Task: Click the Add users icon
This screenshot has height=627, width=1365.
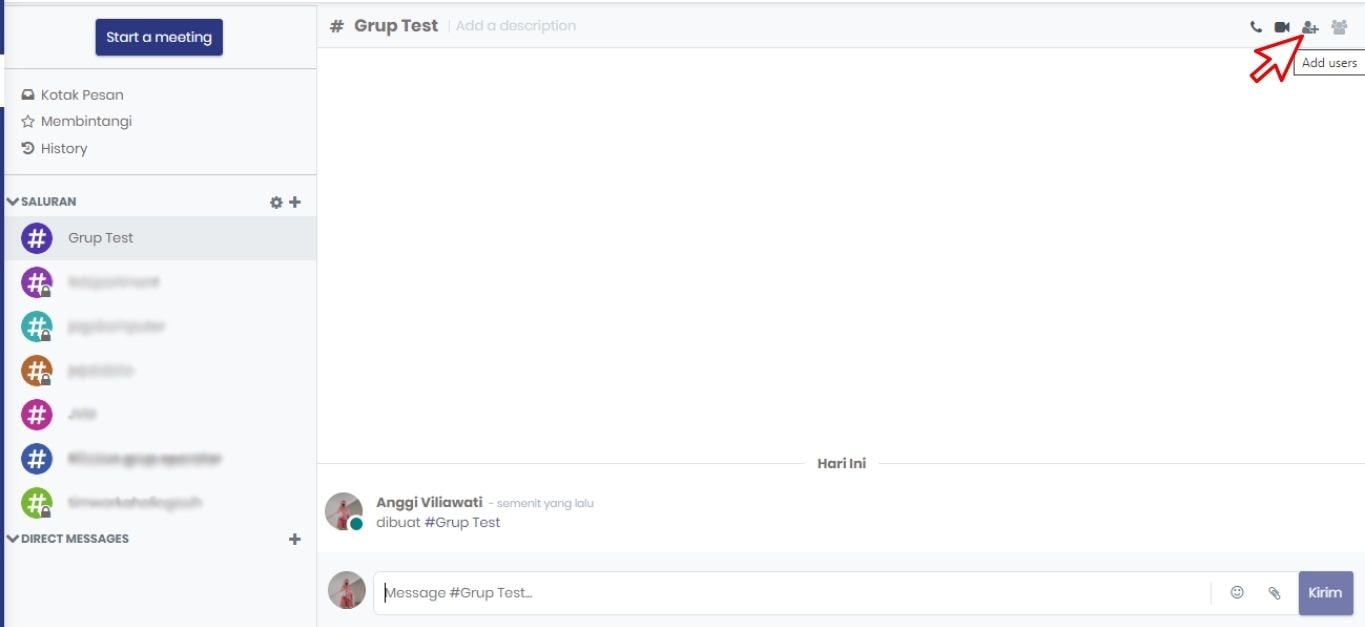Action: click(1310, 27)
